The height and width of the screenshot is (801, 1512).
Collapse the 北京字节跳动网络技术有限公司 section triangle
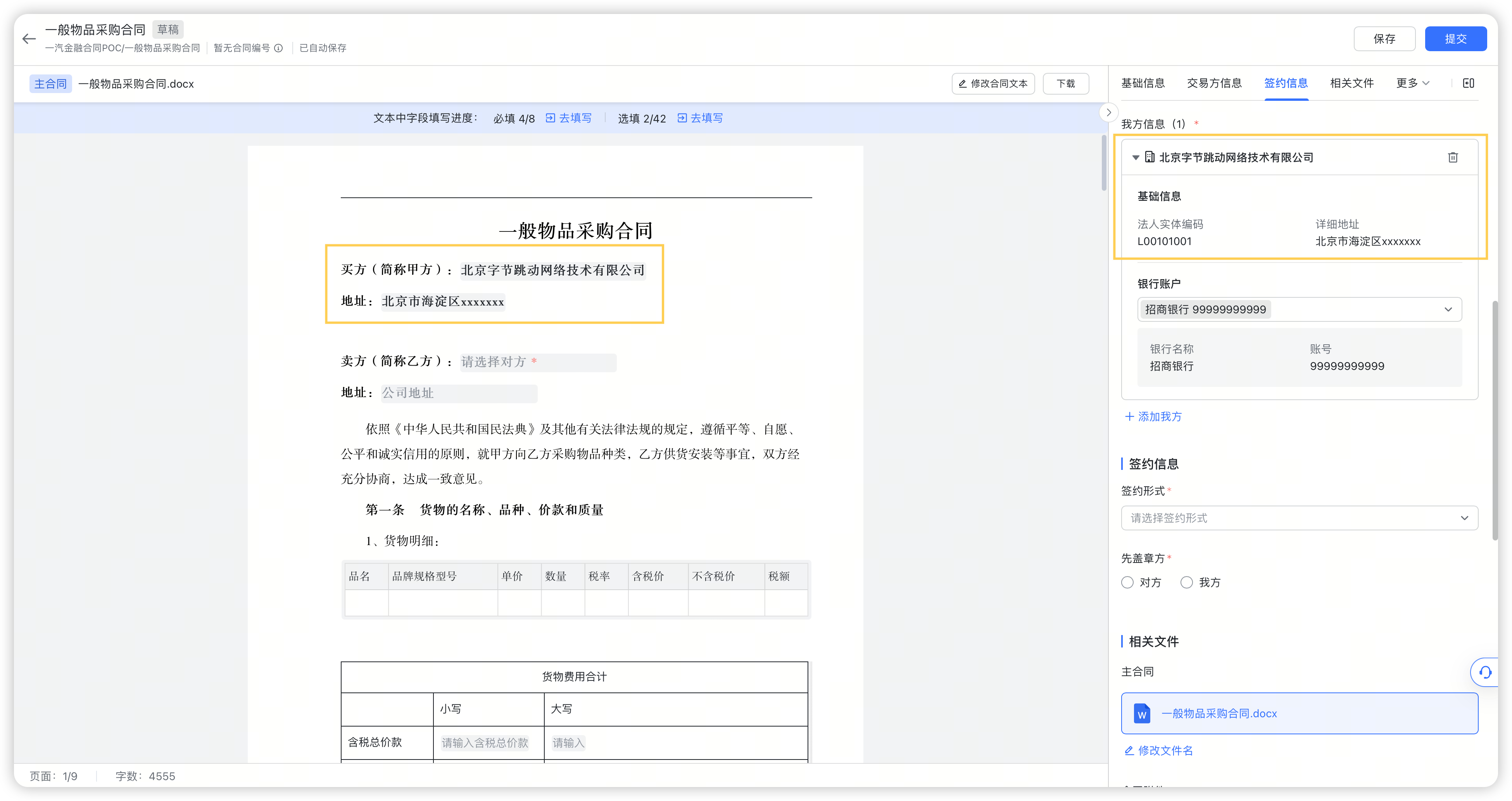coord(1135,158)
